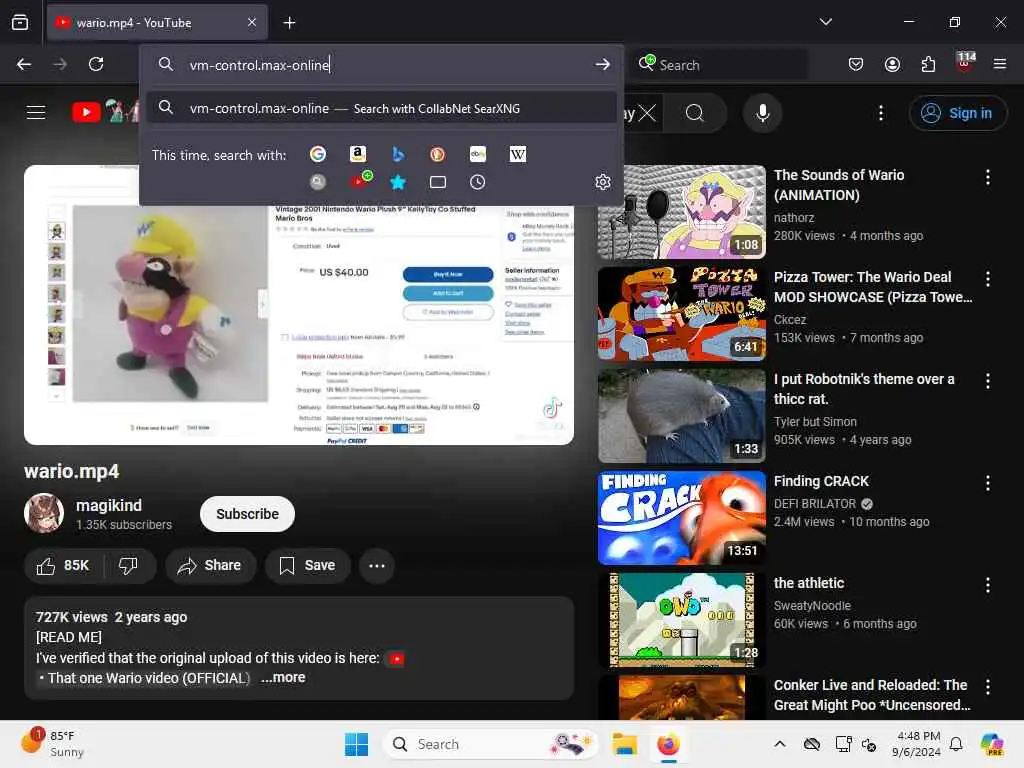Go to YouTube home via logo
Screen dimensions: 1024x768
(x=104, y=112)
